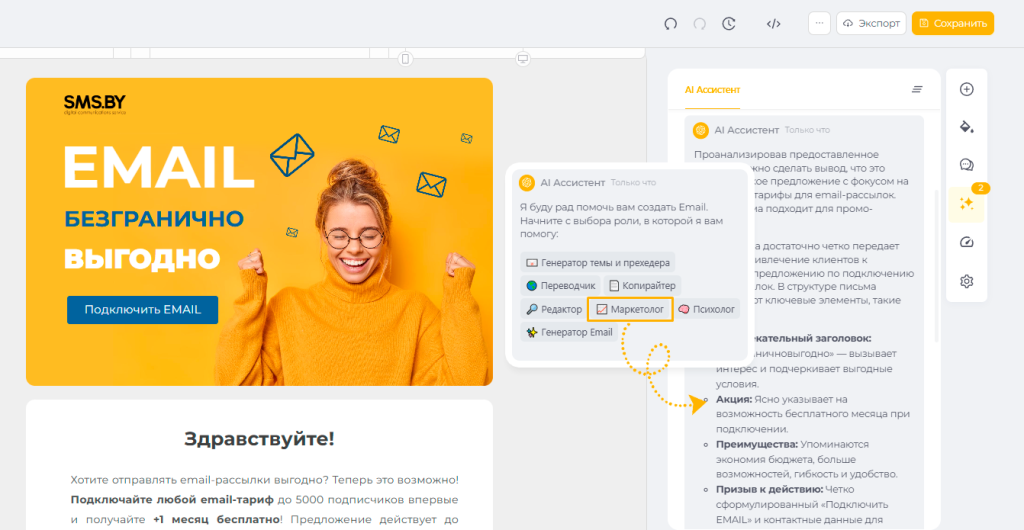Choose the Маркетолог role chip
Image resolution: width=1024 pixels, height=530 pixels.
point(630,309)
